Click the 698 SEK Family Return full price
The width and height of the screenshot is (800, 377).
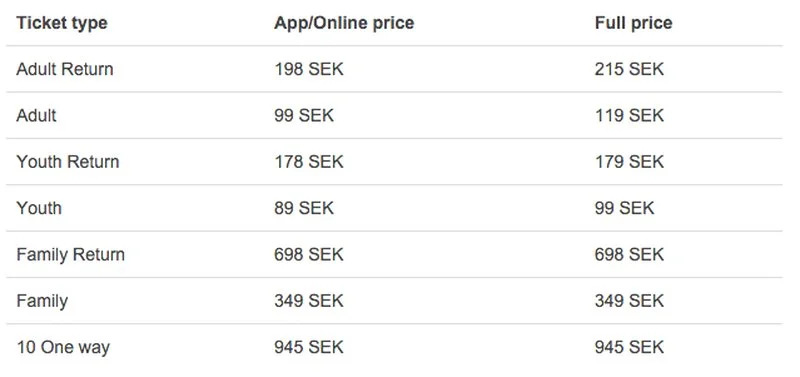pyautogui.click(x=629, y=255)
